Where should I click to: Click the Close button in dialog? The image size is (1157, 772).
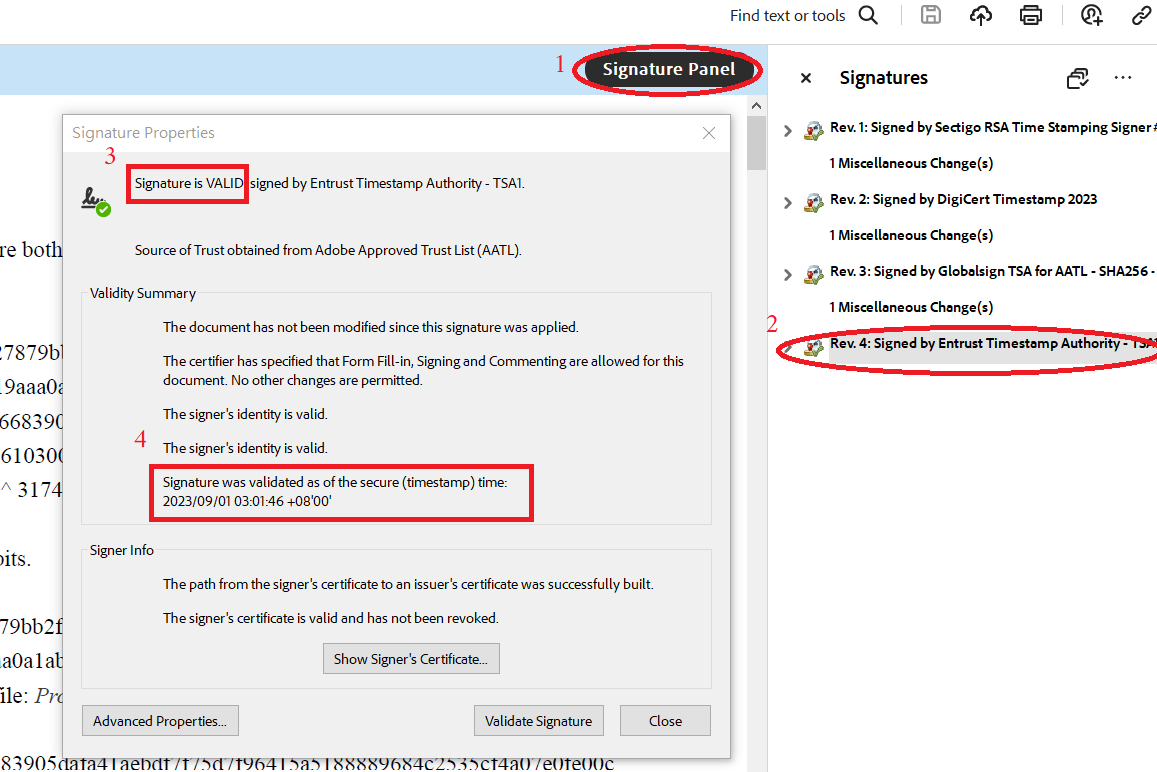coord(666,721)
